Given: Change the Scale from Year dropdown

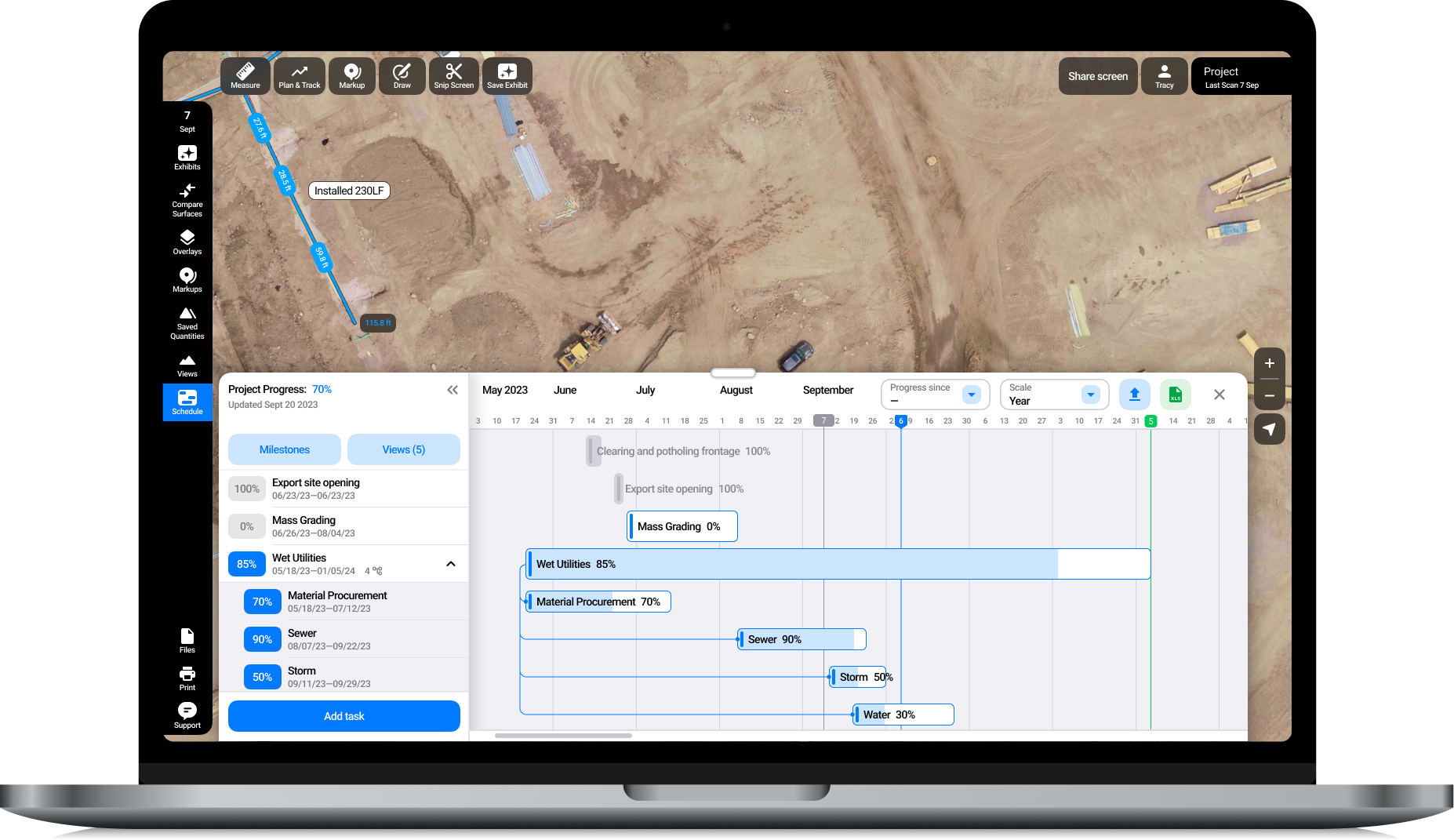Looking at the screenshot, I should tap(1090, 395).
